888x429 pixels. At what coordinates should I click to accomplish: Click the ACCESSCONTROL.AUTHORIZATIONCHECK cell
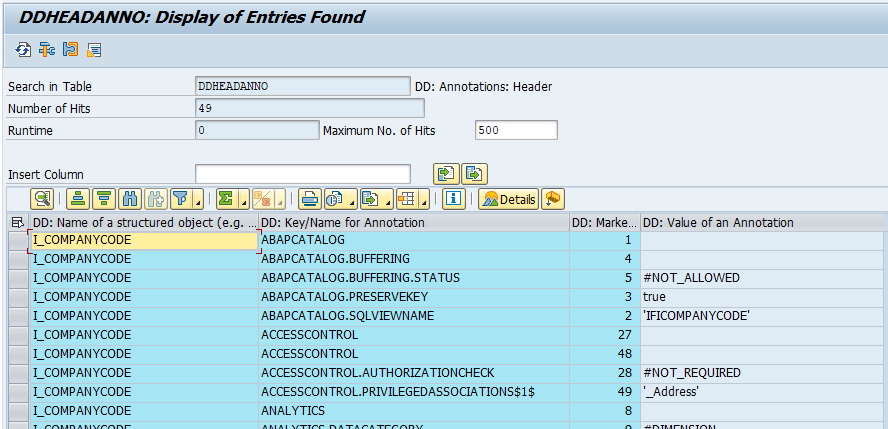414,373
